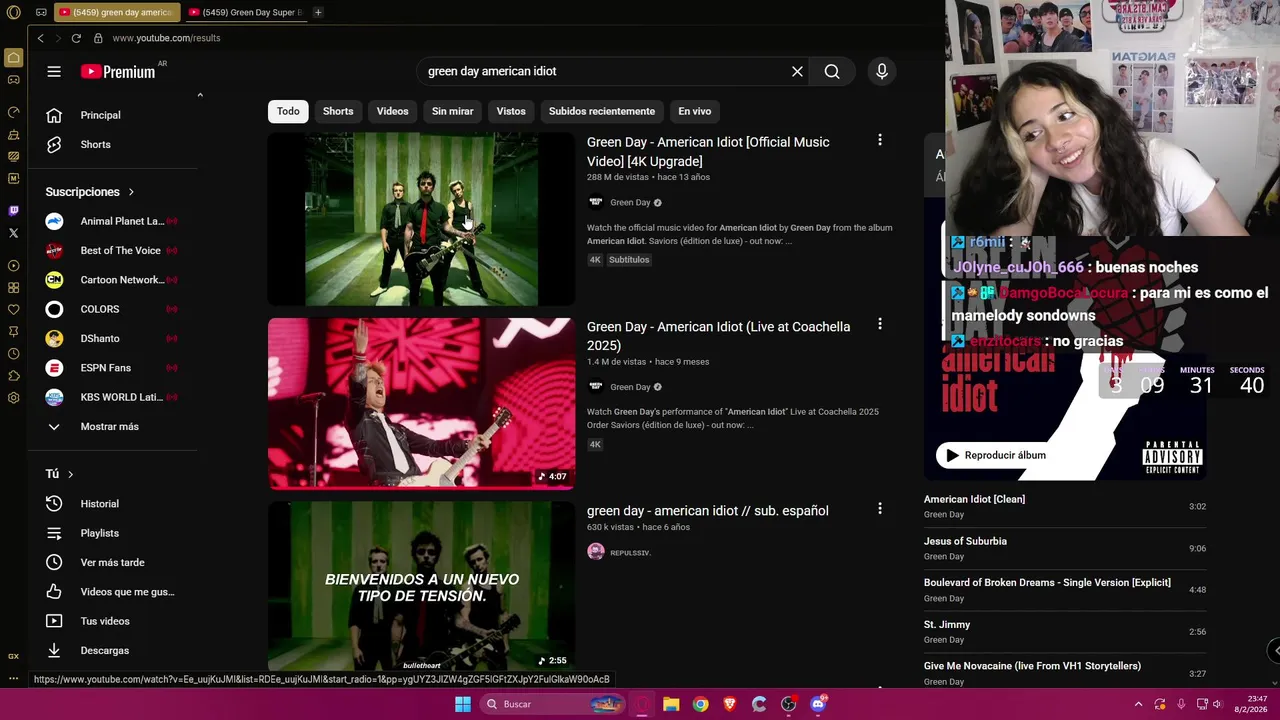Open Player icon in Opera sidebar
The width and height of the screenshot is (1280, 720).
(x=13, y=266)
